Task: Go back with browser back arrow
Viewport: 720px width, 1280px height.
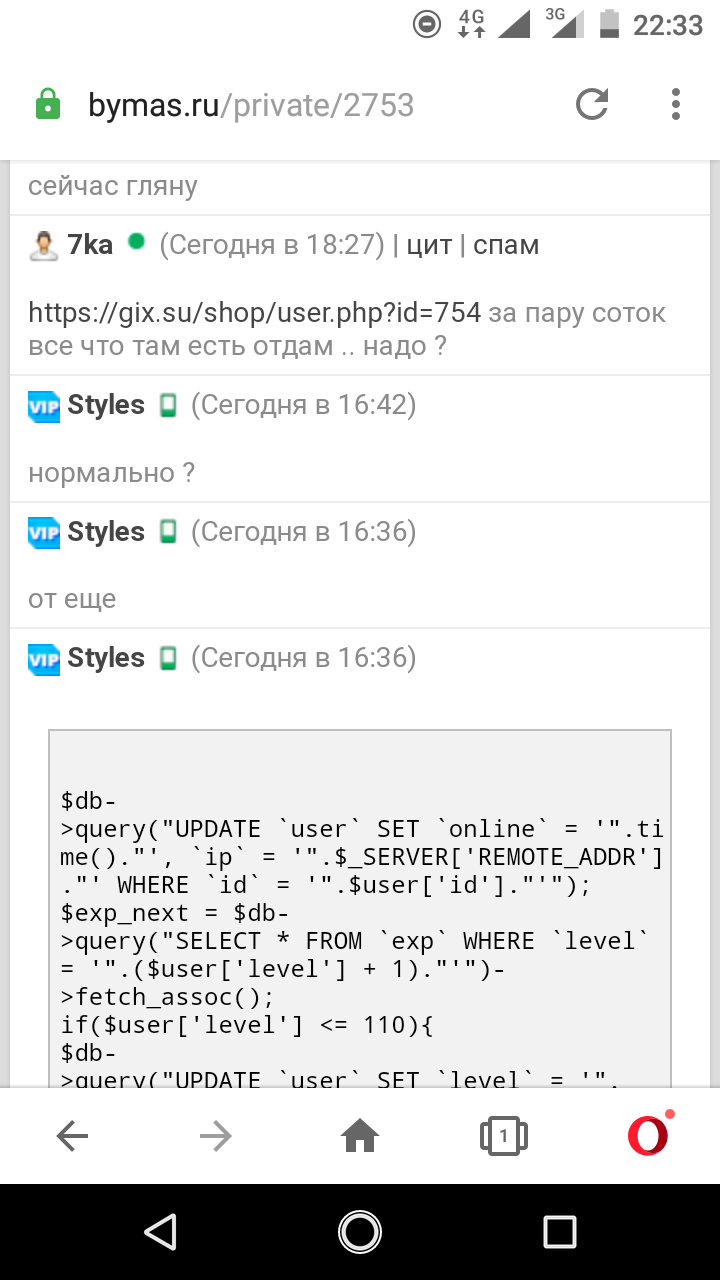Action: pos(72,1135)
